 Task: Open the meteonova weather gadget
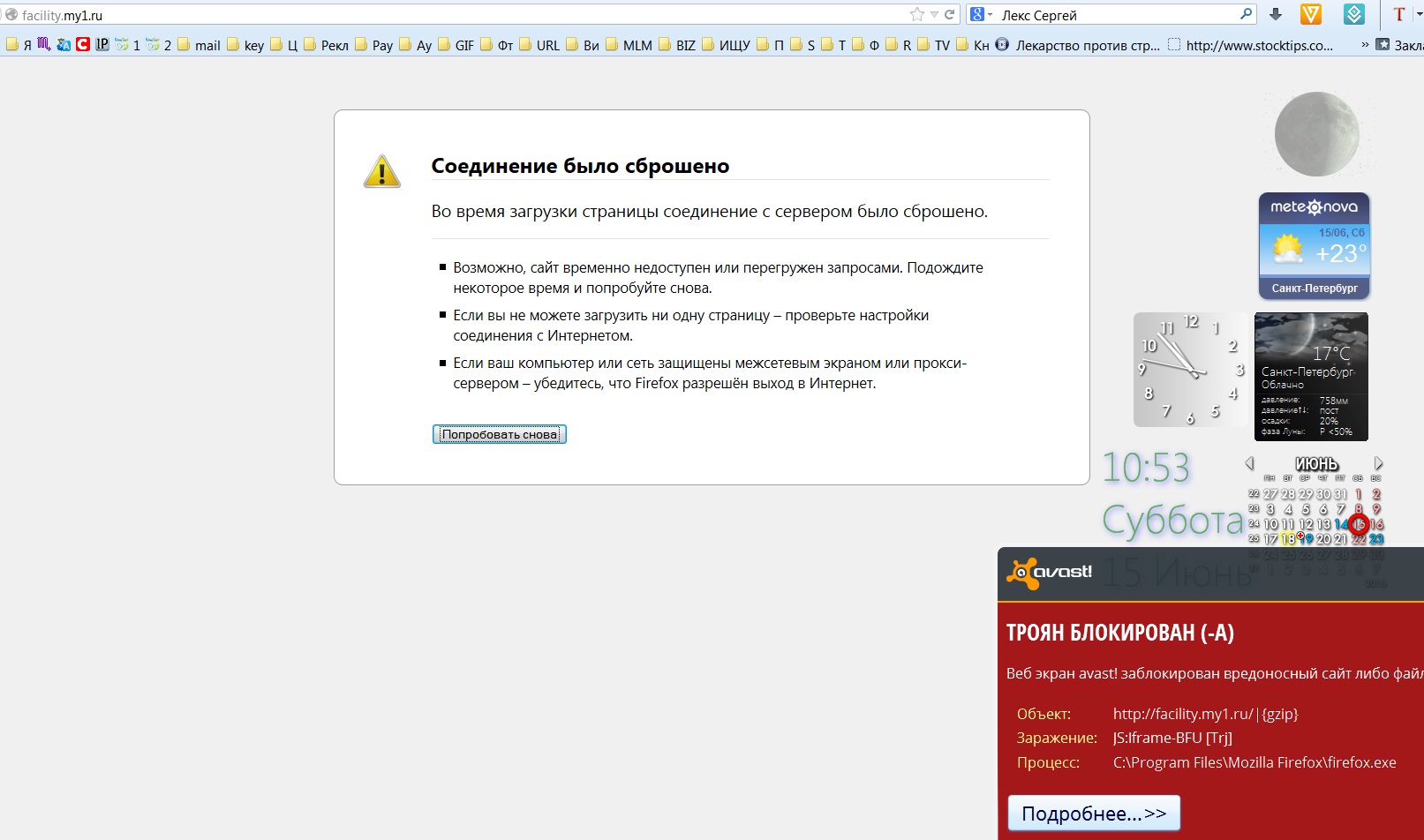[1315, 246]
